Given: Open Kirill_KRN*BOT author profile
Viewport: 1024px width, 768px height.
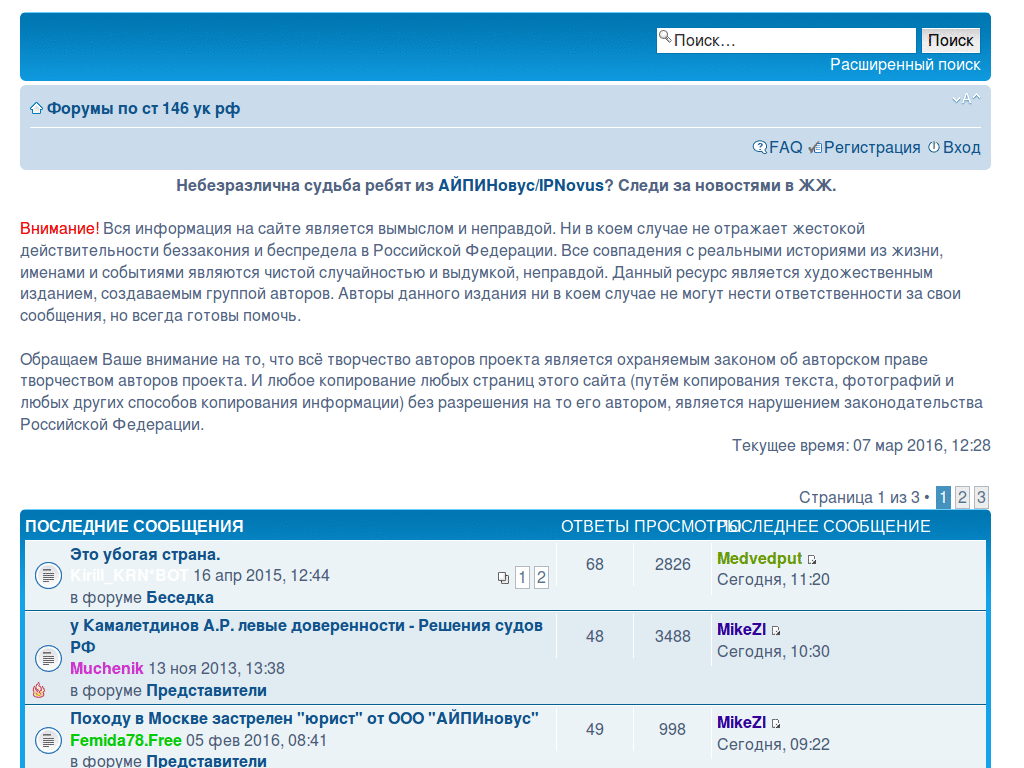Looking at the screenshot, I should point(129,575).
